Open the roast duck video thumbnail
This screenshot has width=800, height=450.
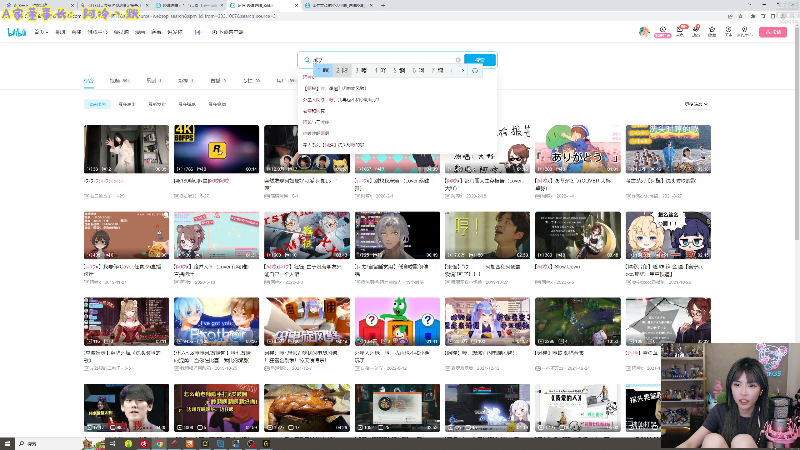307,408
